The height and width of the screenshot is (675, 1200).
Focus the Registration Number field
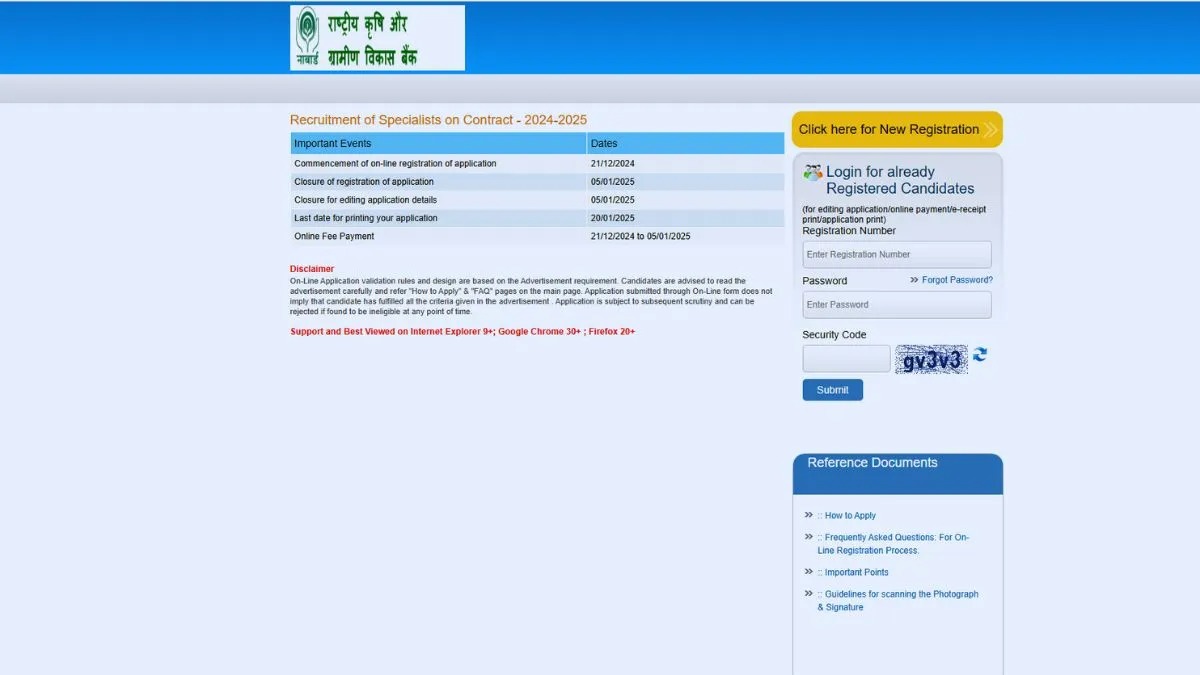(897, 254)
